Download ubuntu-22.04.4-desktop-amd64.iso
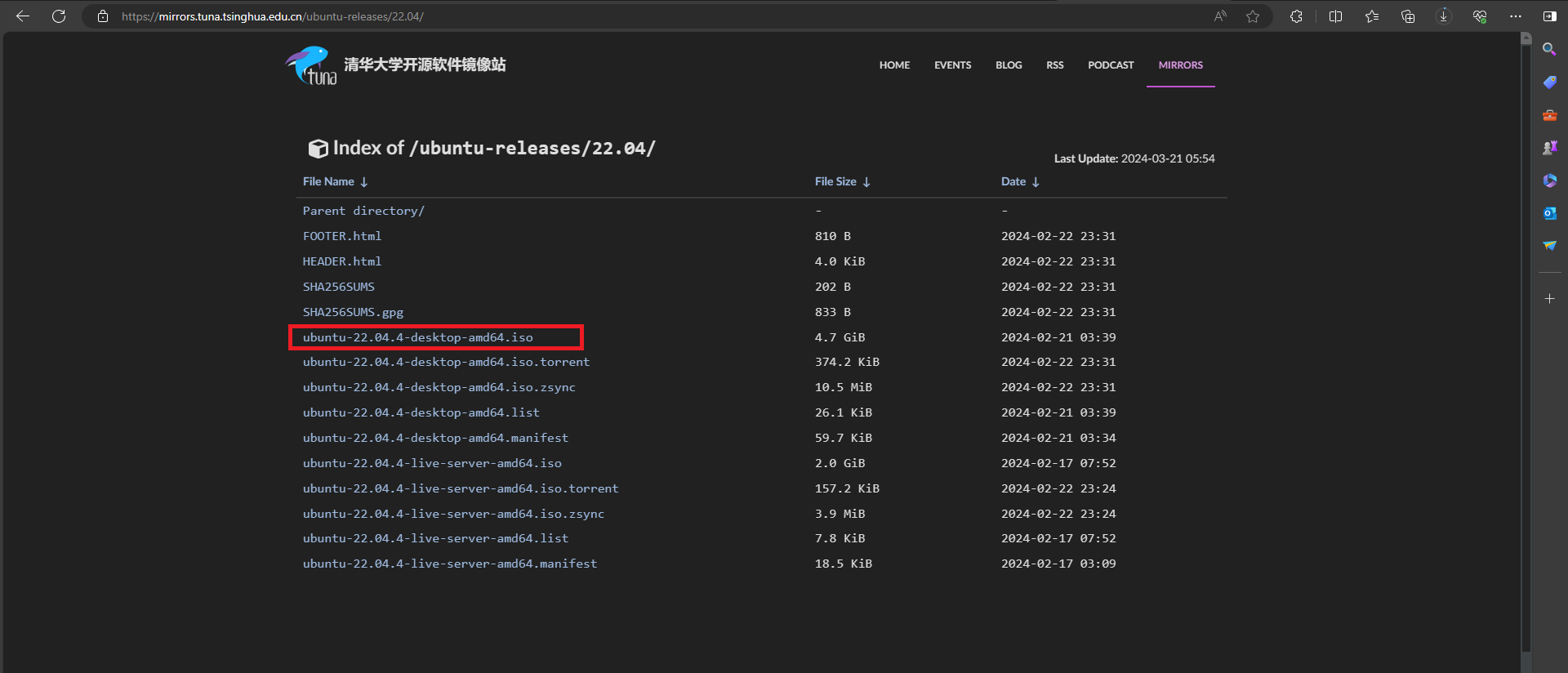The width and height of the screenshot is (1568, 673). click(417, 337)
